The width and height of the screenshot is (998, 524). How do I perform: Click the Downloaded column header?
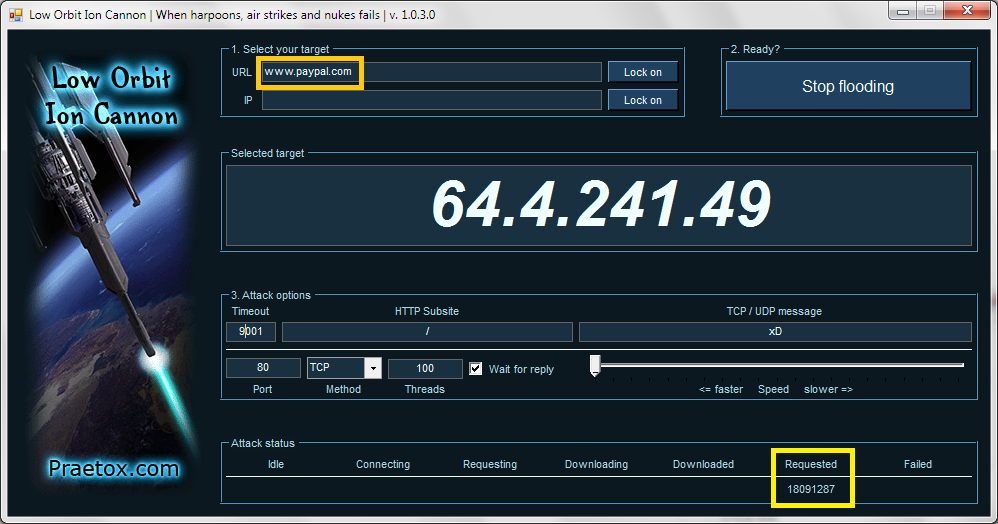click(x=703, y=464)
